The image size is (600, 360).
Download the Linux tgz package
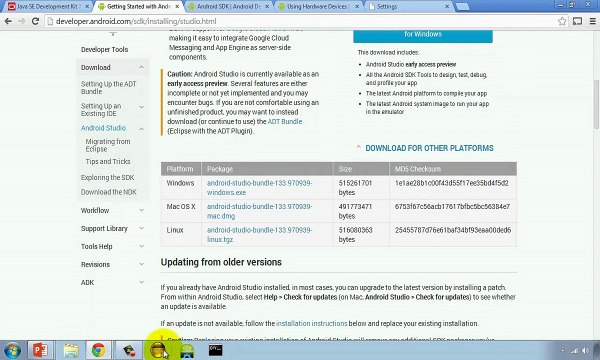(x=259, y=235)
